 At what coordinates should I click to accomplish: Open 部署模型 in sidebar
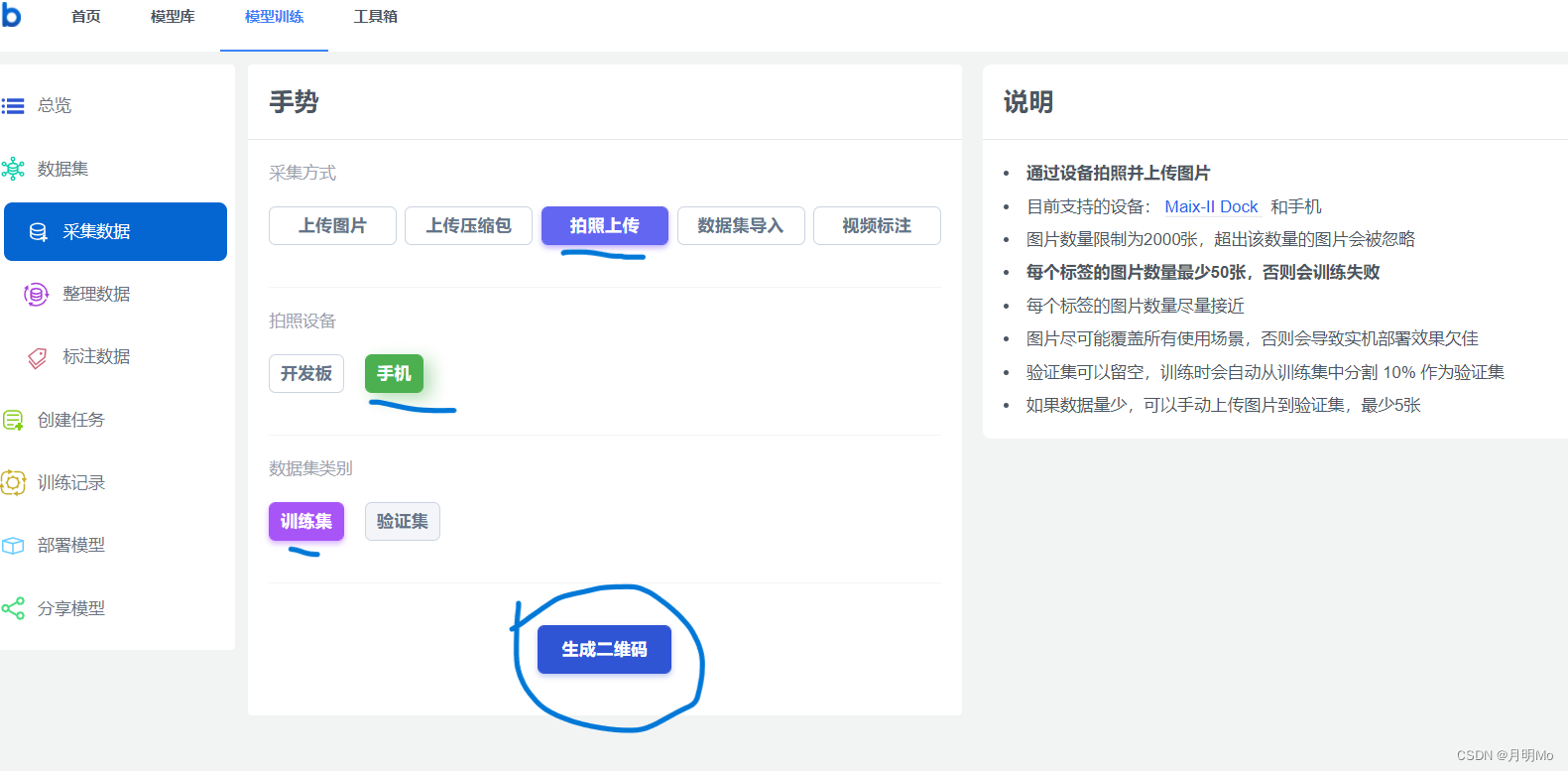(70, 545)
